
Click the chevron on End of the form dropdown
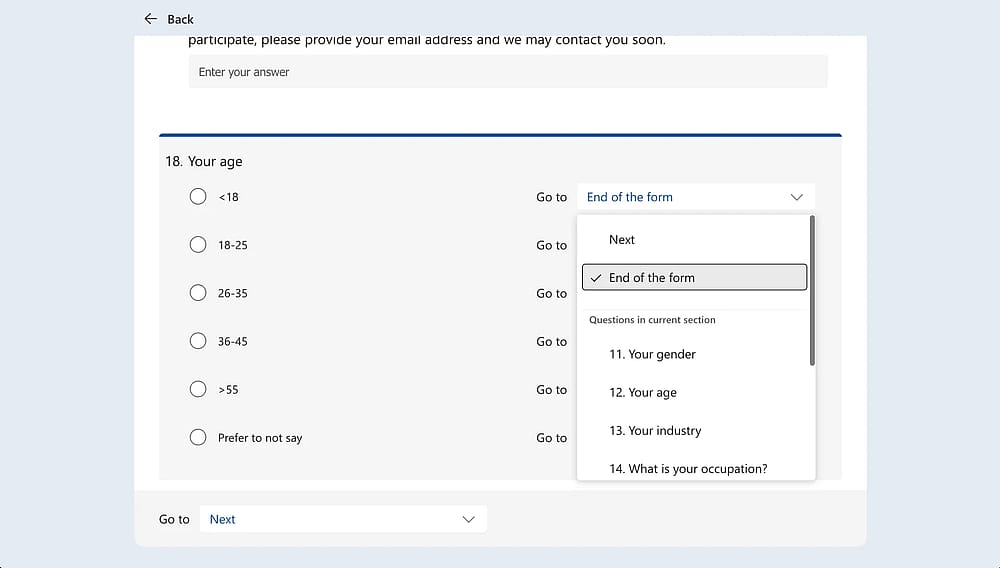797,197
